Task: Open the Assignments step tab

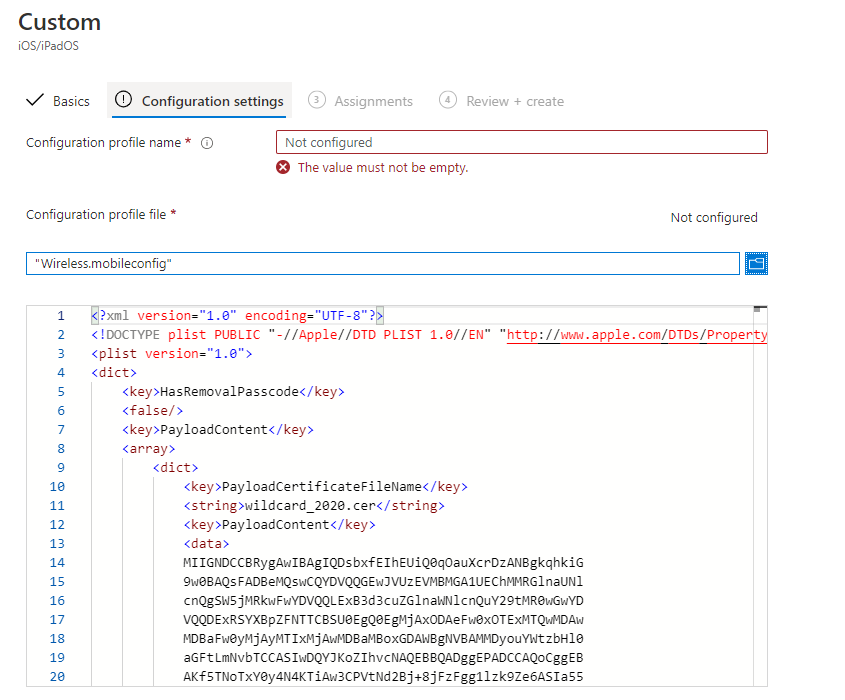Action: click(x=372, y=101)
